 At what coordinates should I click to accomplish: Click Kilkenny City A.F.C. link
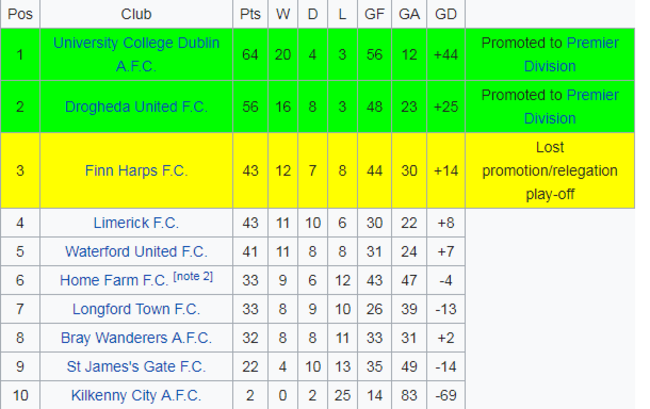[x=136, y=395]
